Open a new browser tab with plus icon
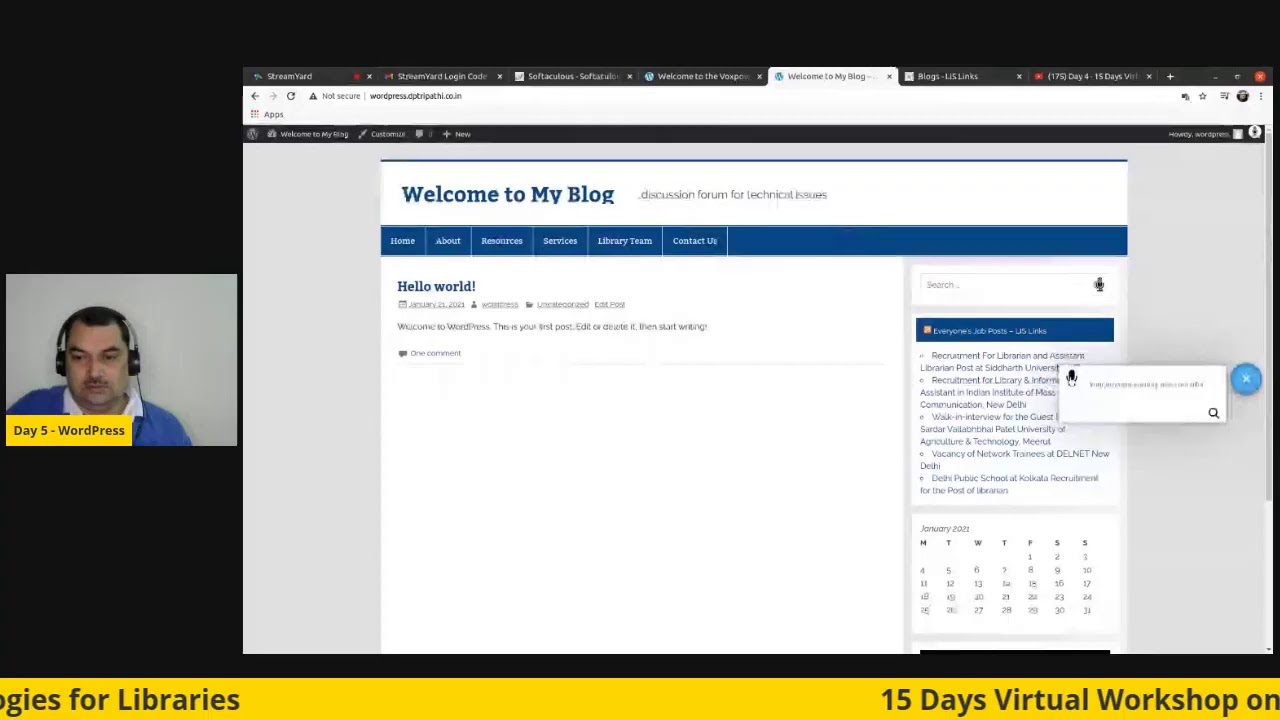This screenshot has height=720, width=1280. coord(1170,76)
